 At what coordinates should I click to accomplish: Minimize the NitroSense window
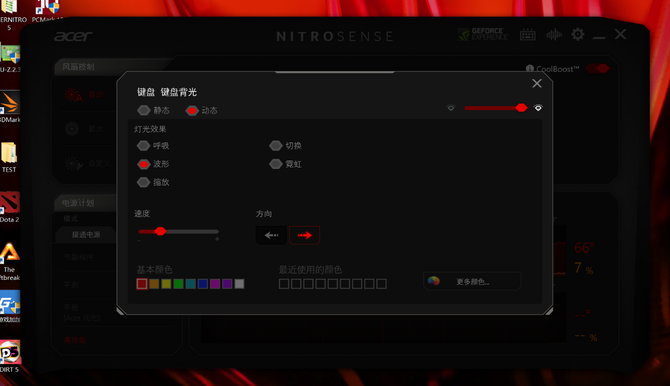point(599,38)
